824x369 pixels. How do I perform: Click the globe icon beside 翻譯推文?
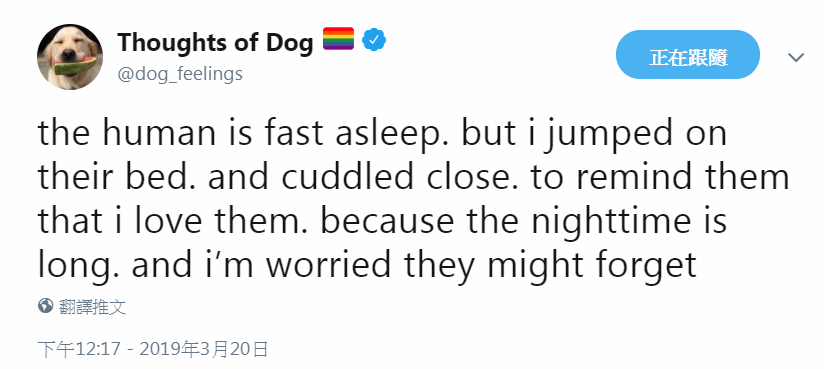click(x=46, y=305)
